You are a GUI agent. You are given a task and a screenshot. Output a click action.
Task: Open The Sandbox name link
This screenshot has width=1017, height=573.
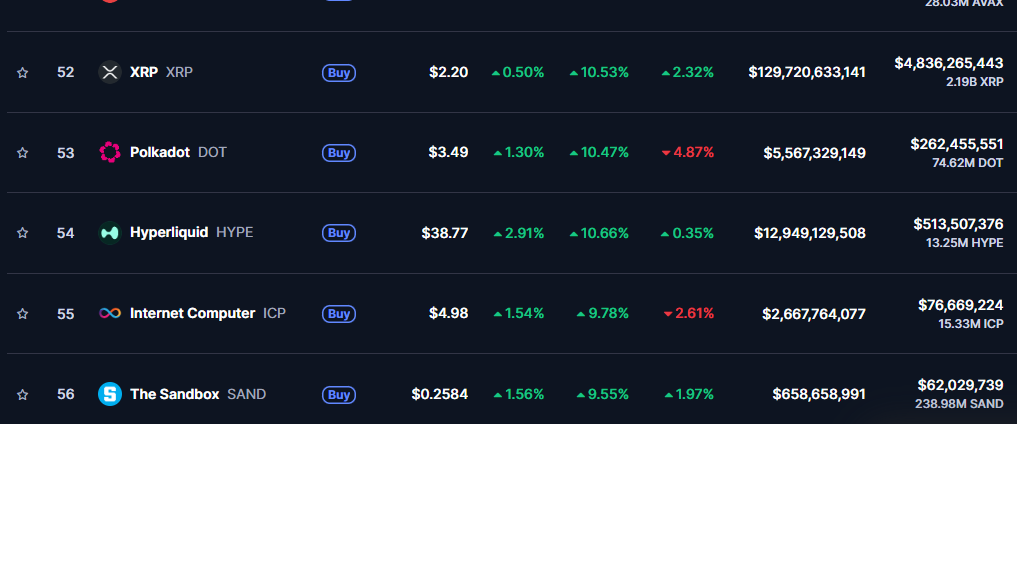coord(174,394)
